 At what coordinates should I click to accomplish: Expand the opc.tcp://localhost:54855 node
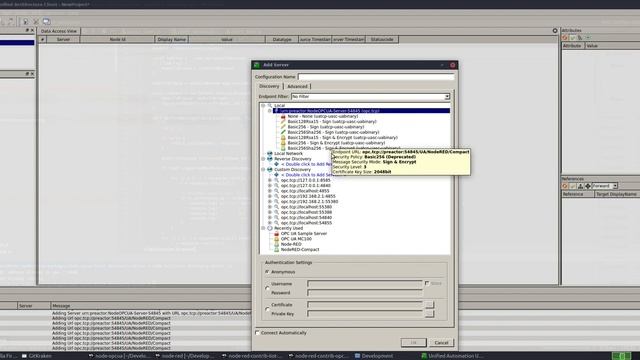[x=270, y=223]
